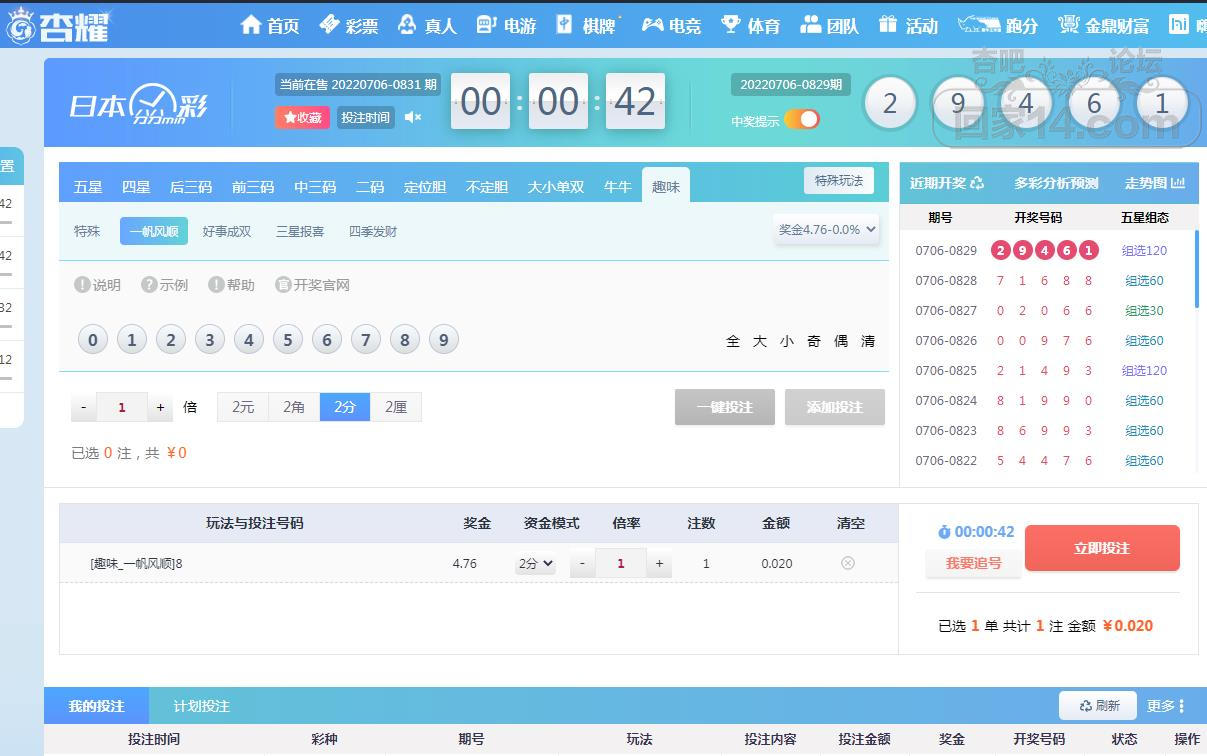Image resolution: width=1207 pixels, height=756 pixels.
Task: Open 帮助 help icon link
Action: coord(216,285)
